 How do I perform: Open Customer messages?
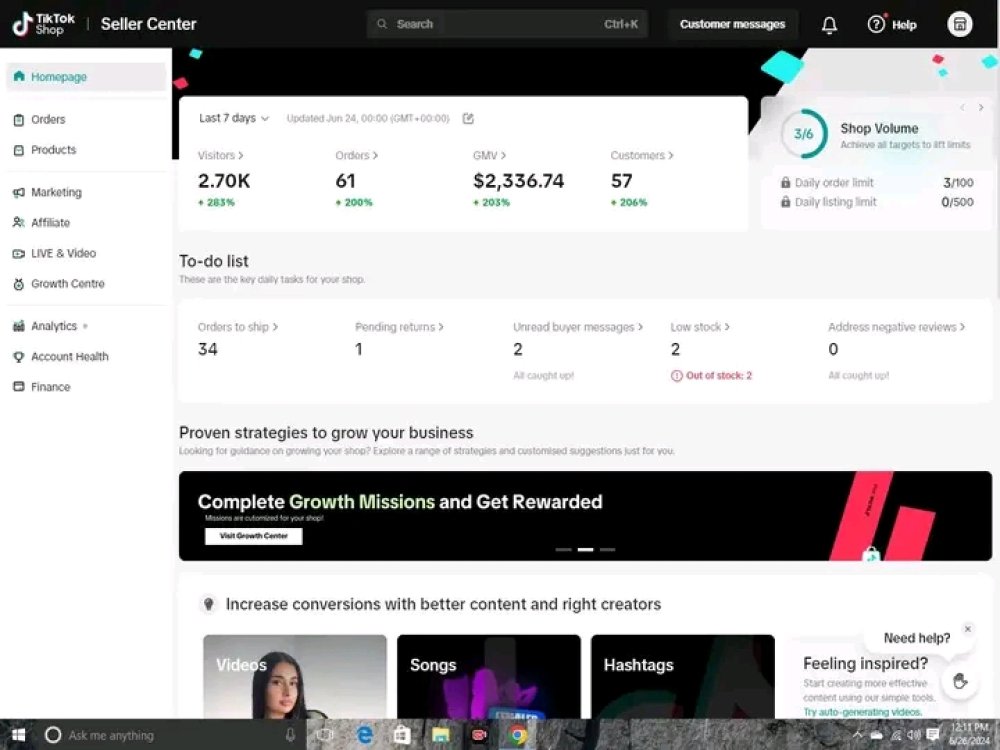pyautogui.click(x=732, y=24)
